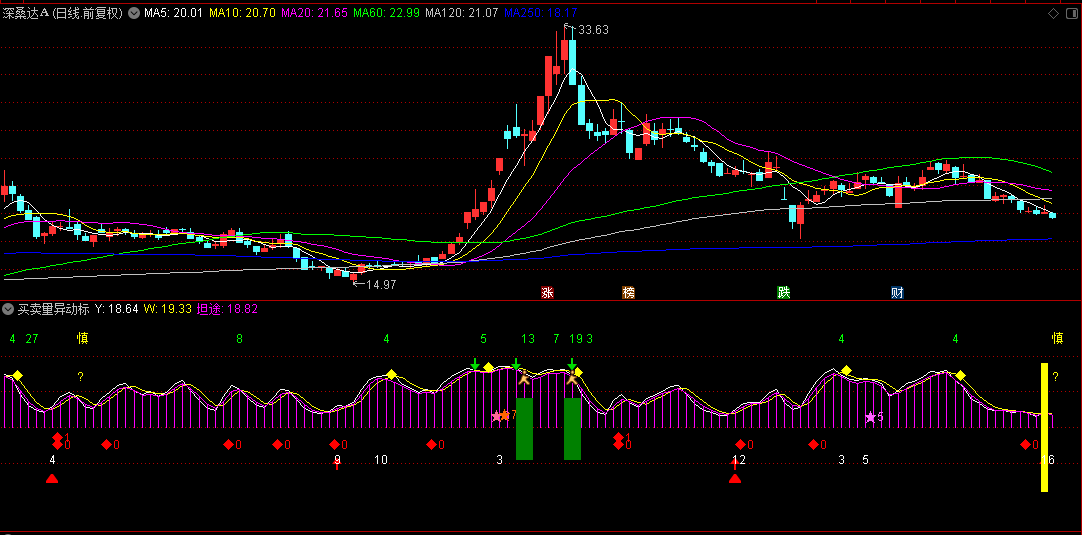This screenshot has width=1082, height=535.
Task: Click the green 8 count label
Action: click(x=239, y=338)
